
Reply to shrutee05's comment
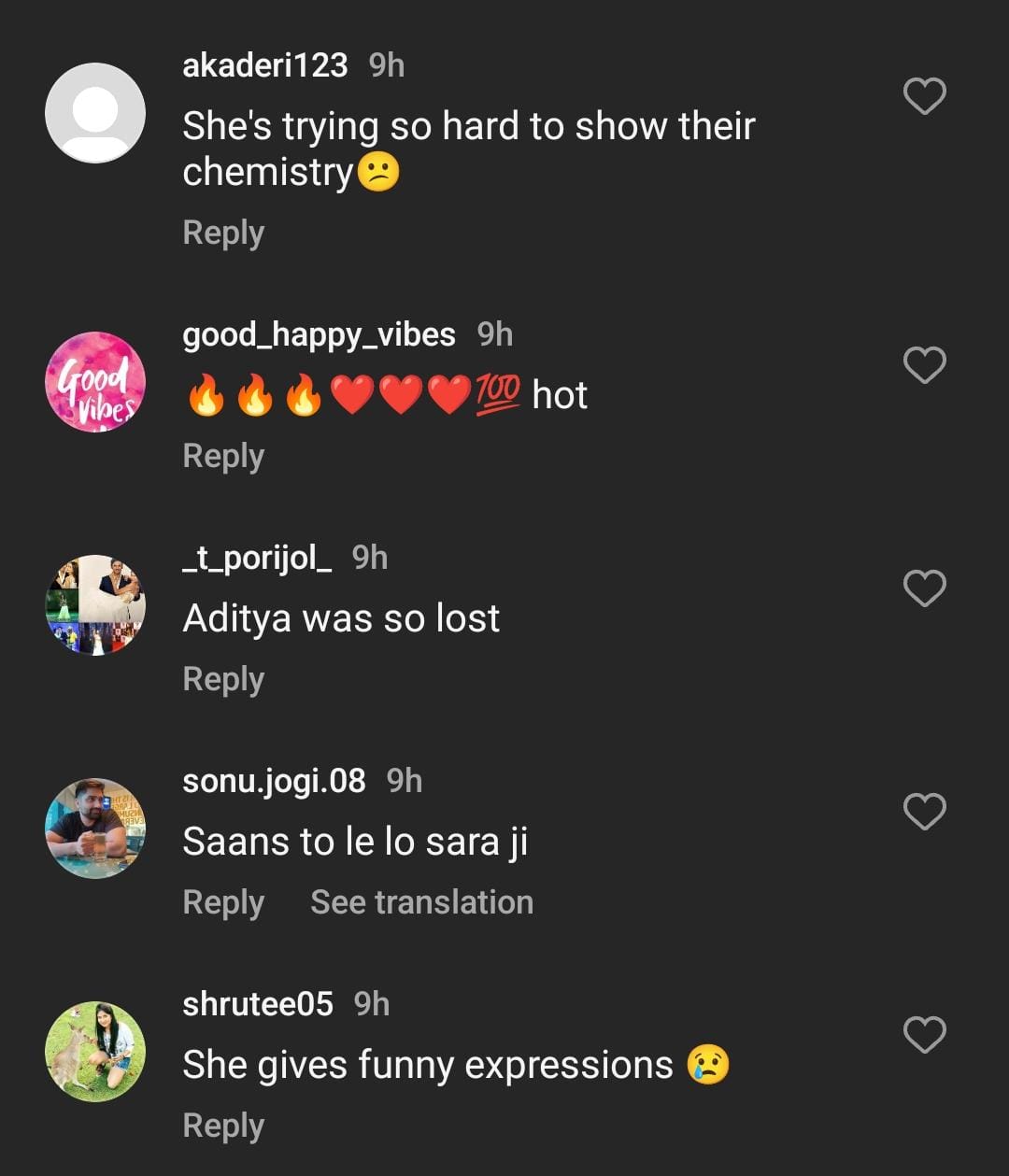[223, 1126]
